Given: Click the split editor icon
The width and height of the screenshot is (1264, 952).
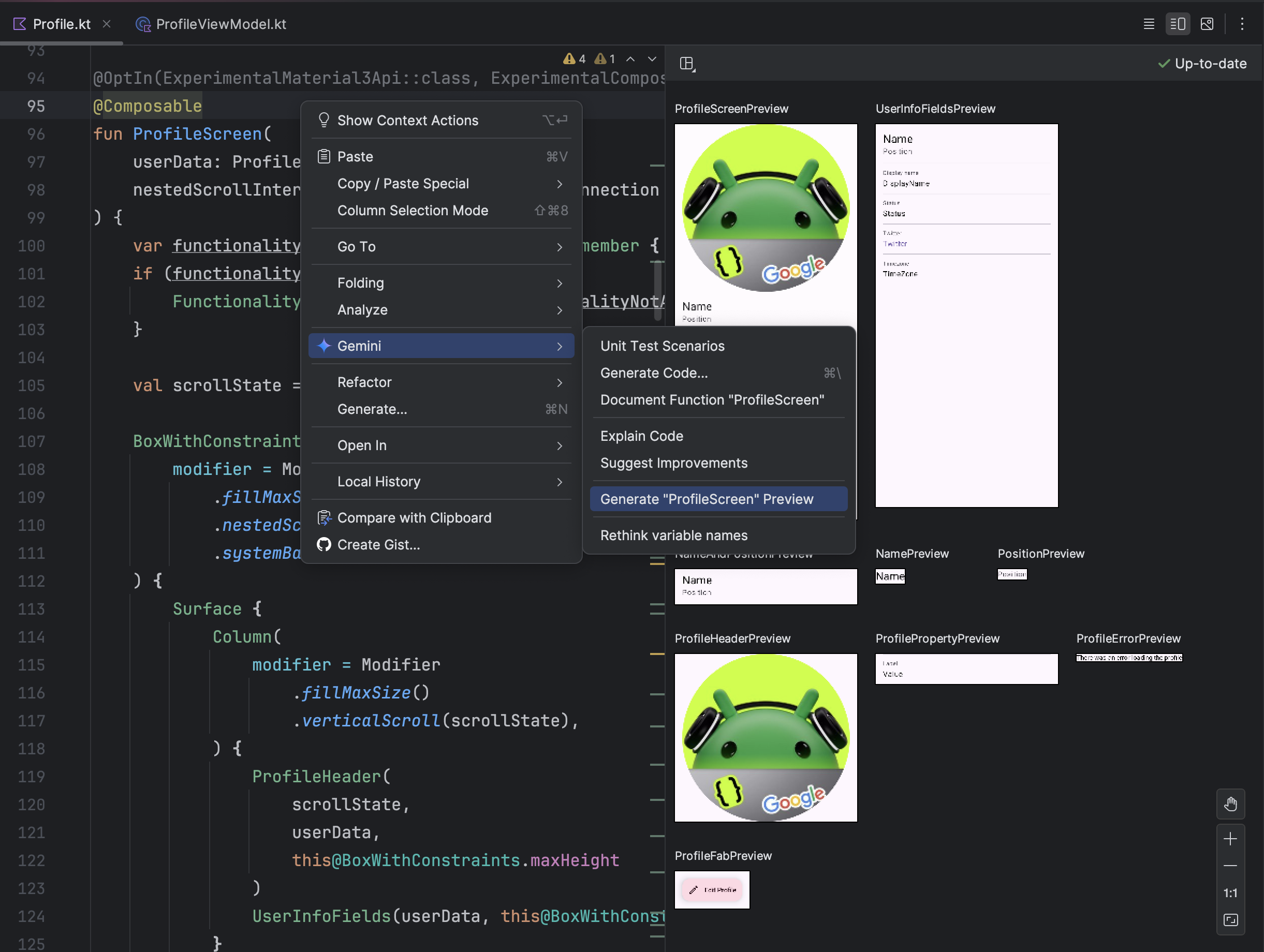Looking at the screenshot, I should [1178, 23].
